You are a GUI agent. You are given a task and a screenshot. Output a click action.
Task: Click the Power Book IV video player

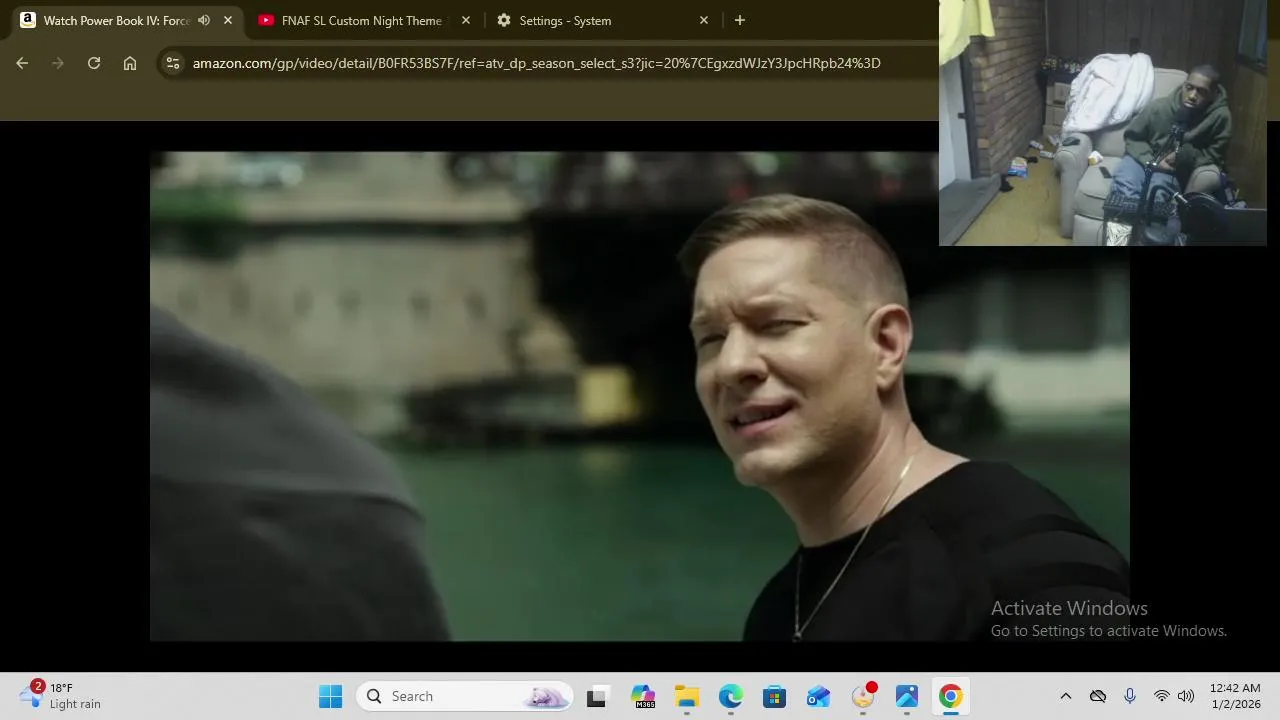pyautogui.click(x=640, y=396)
